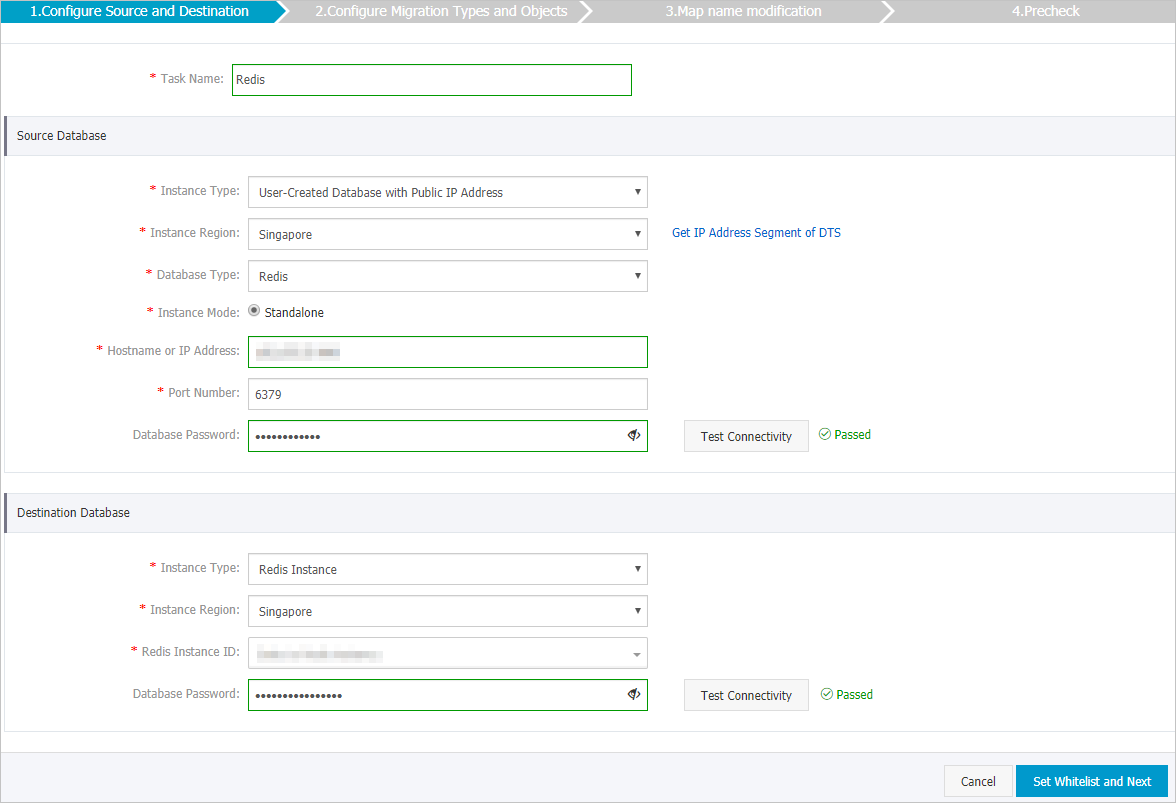This screenshot has height=803, width=1176.
Task: Switch to Configure Migration Types and Objects step
Action: coord(443,11)
